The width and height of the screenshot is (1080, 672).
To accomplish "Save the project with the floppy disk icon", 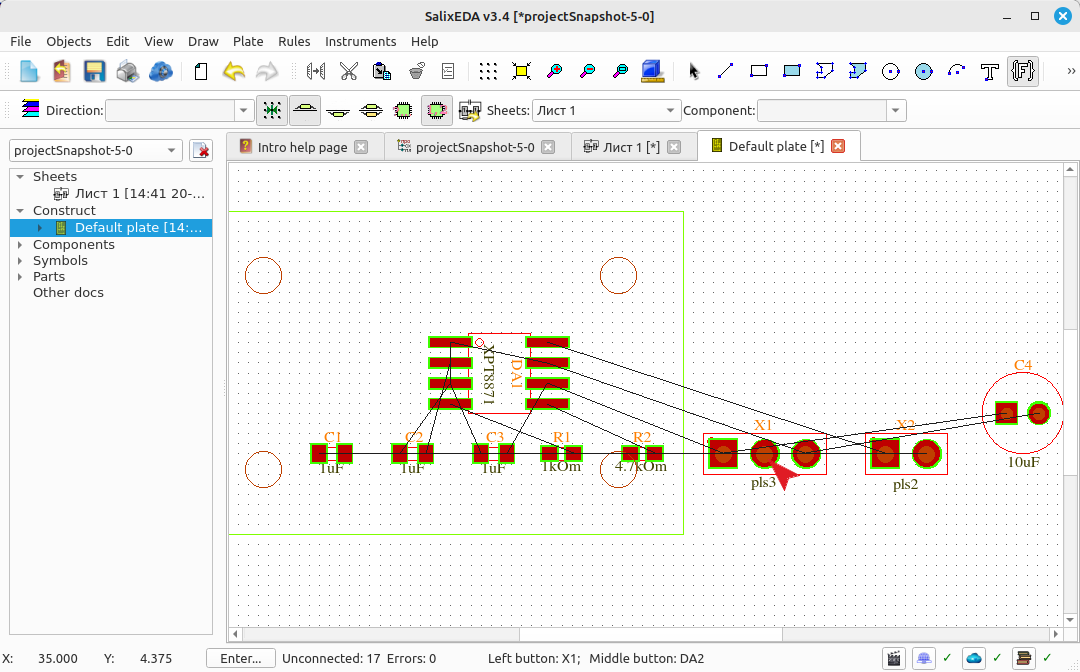I will [x=94, y=71].
